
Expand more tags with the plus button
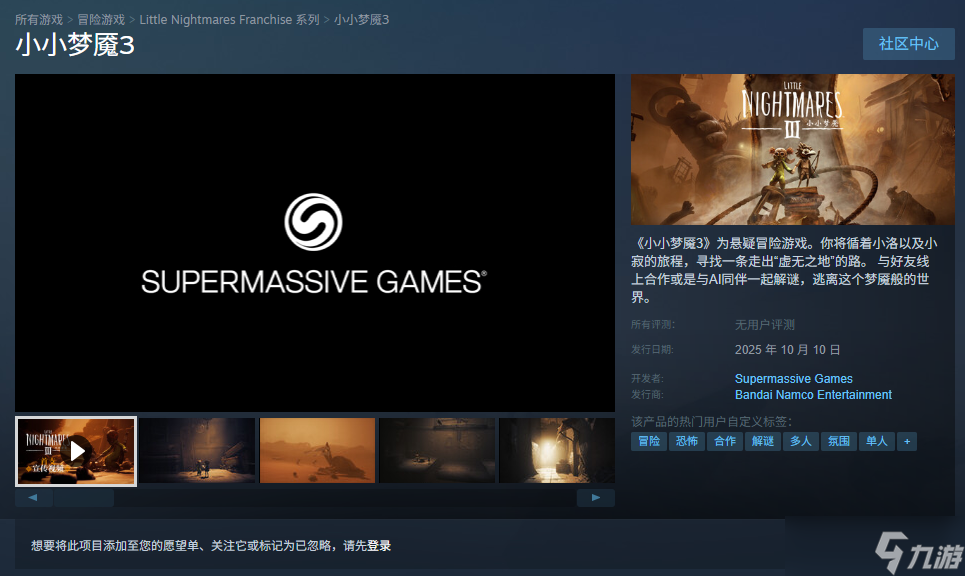tap(906, 441)
